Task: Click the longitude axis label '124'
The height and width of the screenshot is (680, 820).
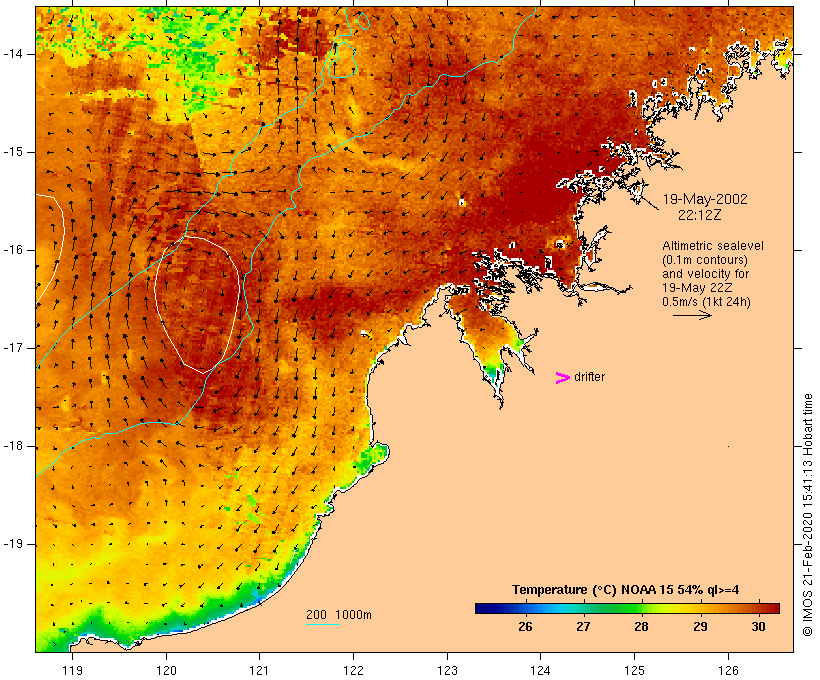Action: (541, 671)
